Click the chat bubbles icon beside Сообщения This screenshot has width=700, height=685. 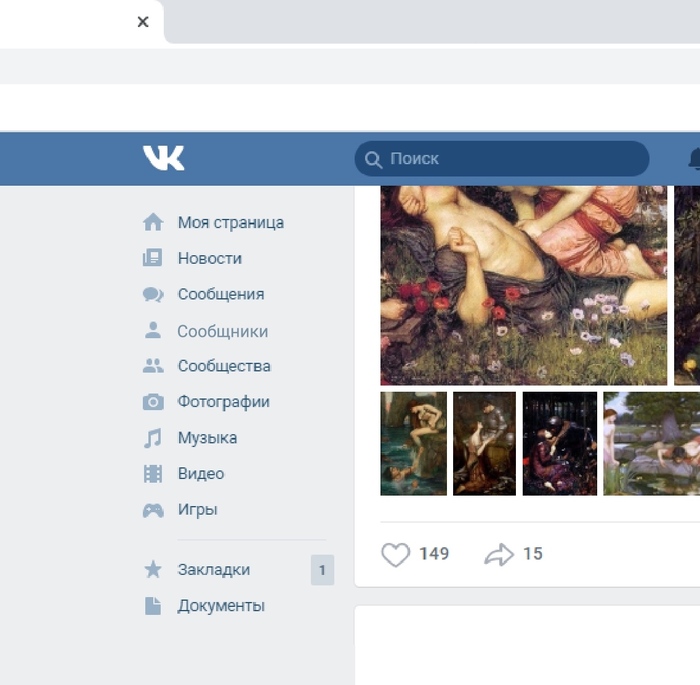pyautogui.click(x=153, y=294)
